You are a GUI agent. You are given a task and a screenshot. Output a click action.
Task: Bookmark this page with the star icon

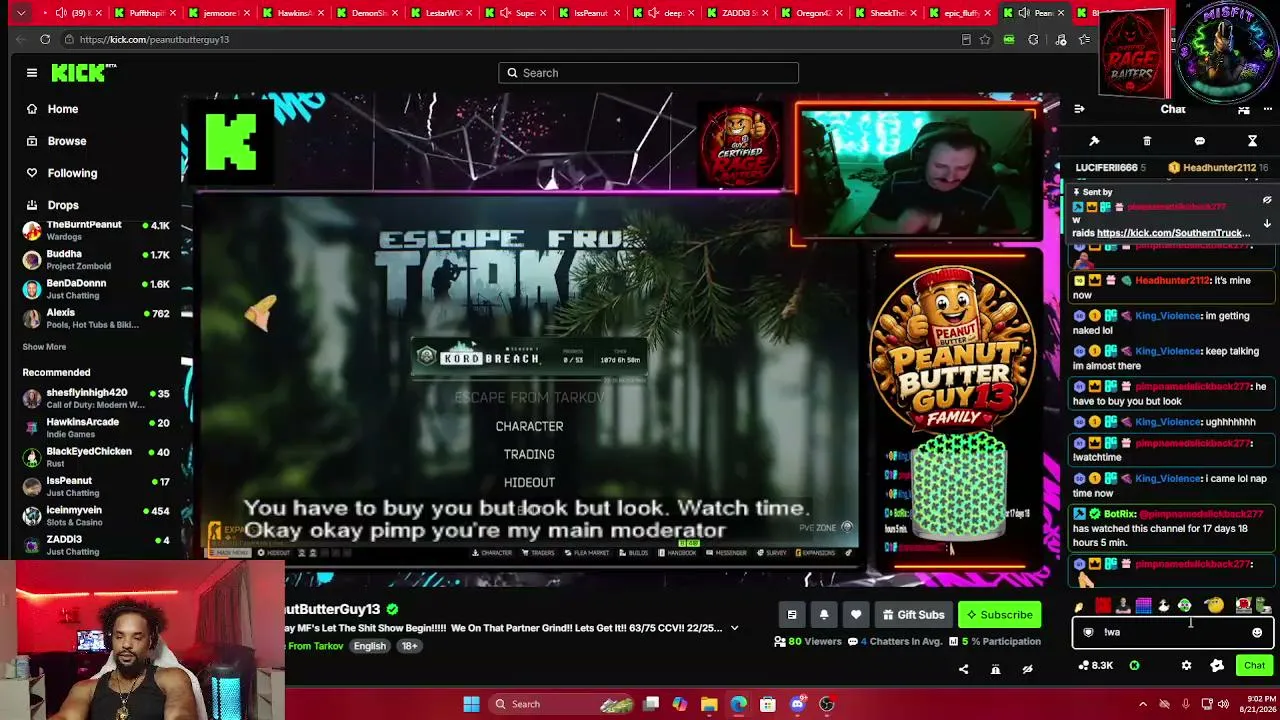[x=985, y=39]
